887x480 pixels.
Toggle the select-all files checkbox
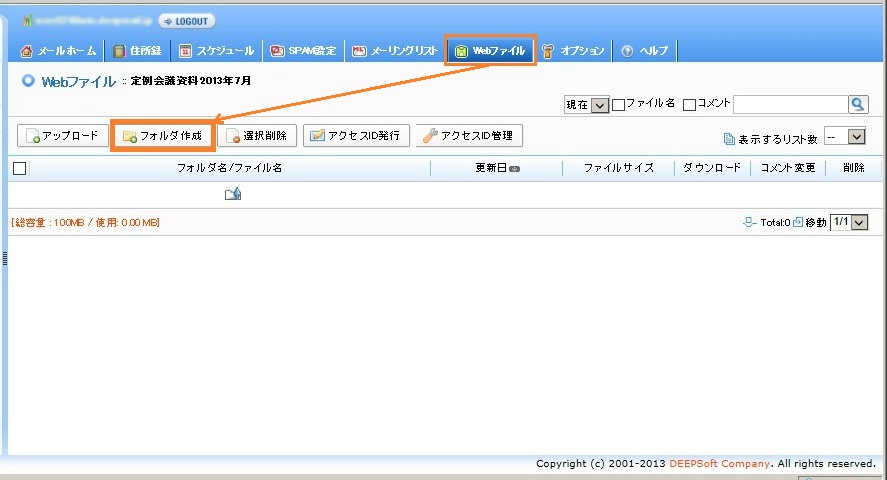point(19,168)
